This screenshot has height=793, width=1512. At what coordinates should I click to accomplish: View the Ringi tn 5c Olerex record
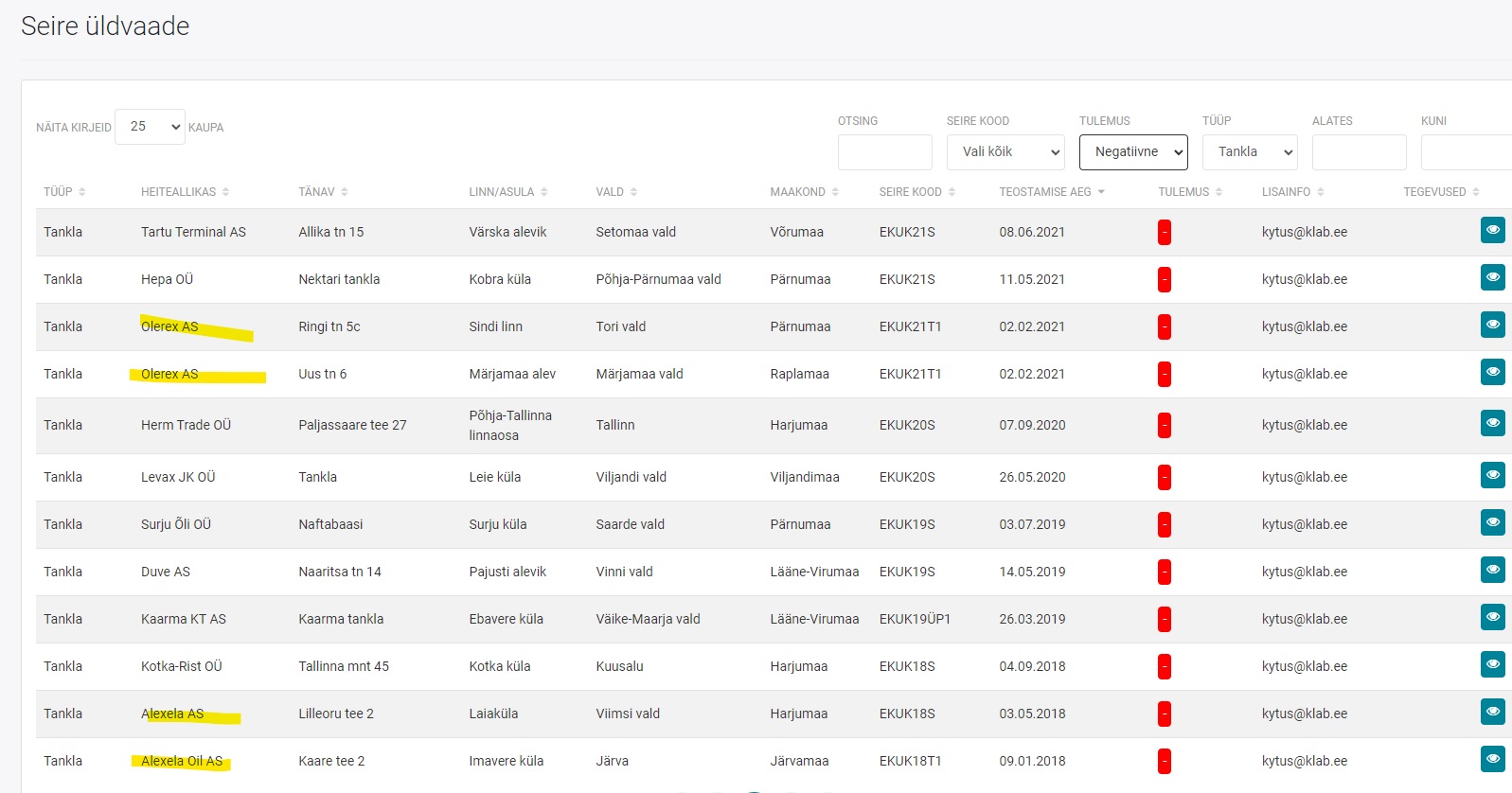1492,325
